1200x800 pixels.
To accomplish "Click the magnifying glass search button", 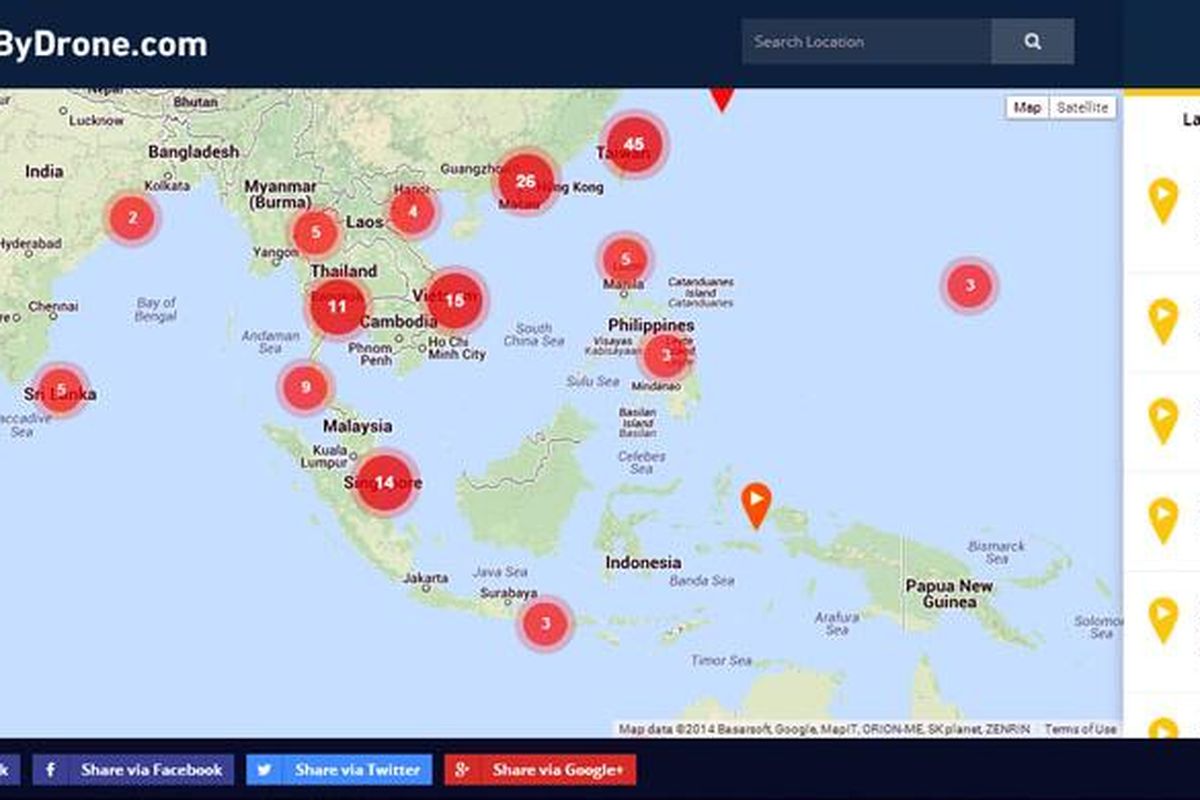I will click(x=1032, y=42).
